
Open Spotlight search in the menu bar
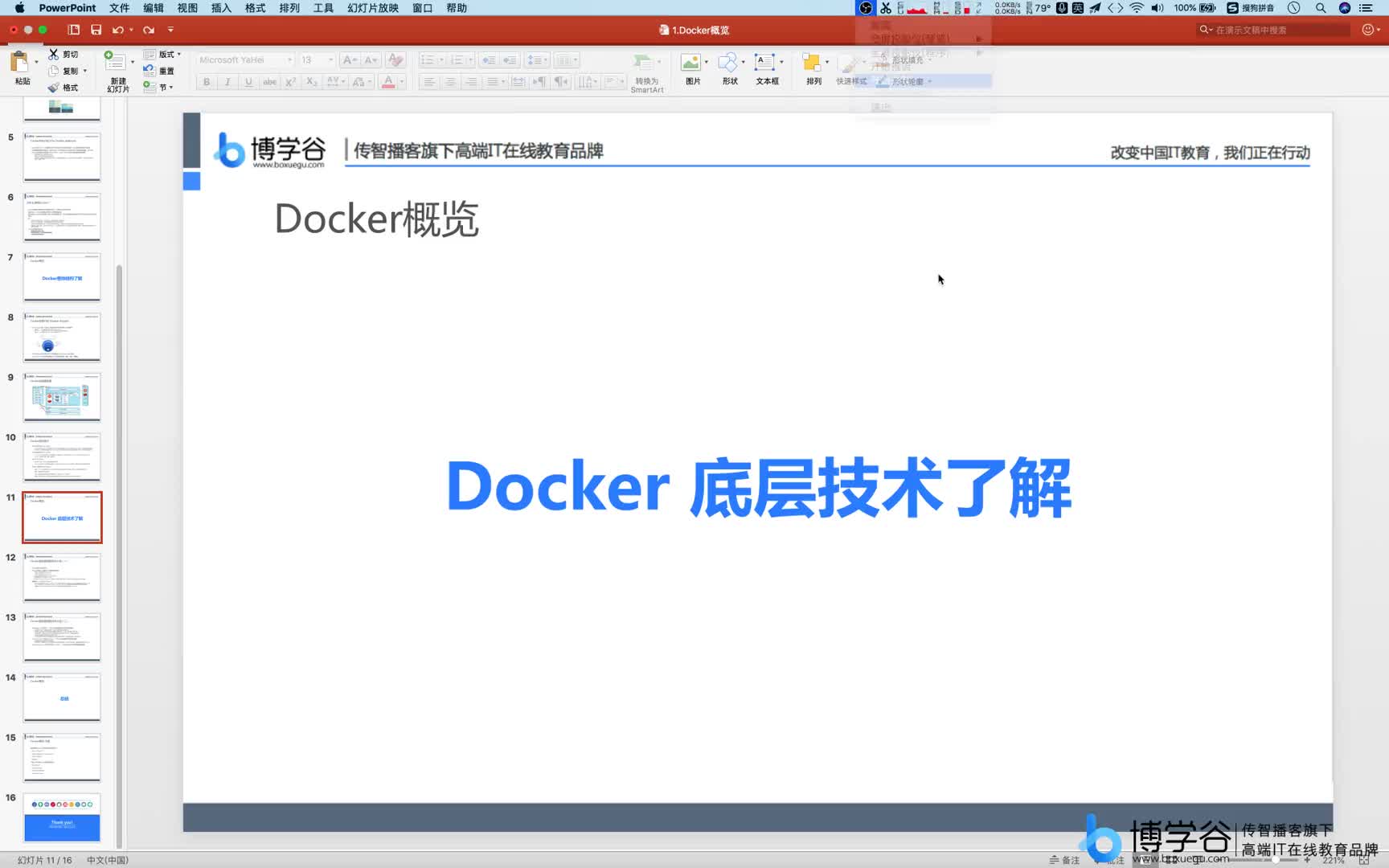pyautogui.click(x=1321, y=8)
